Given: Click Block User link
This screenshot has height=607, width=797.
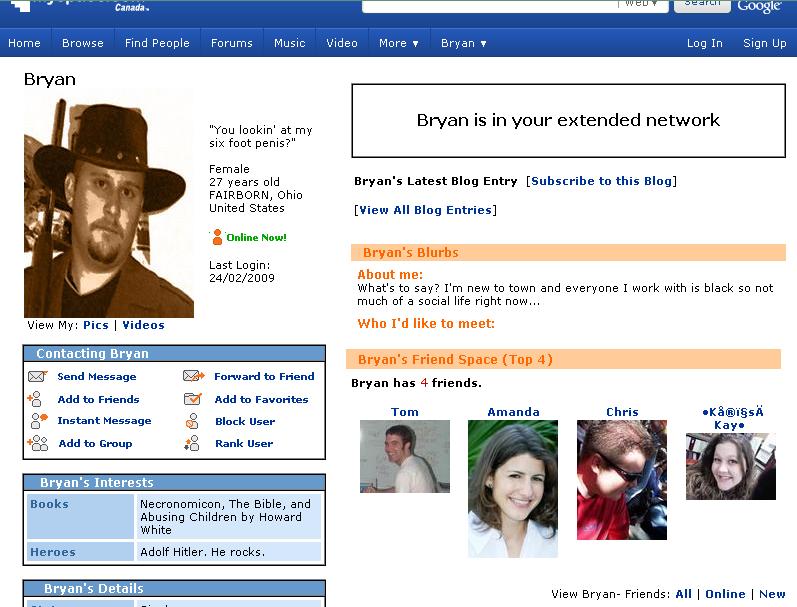Looking at the screenshot, I should (245, 421).
